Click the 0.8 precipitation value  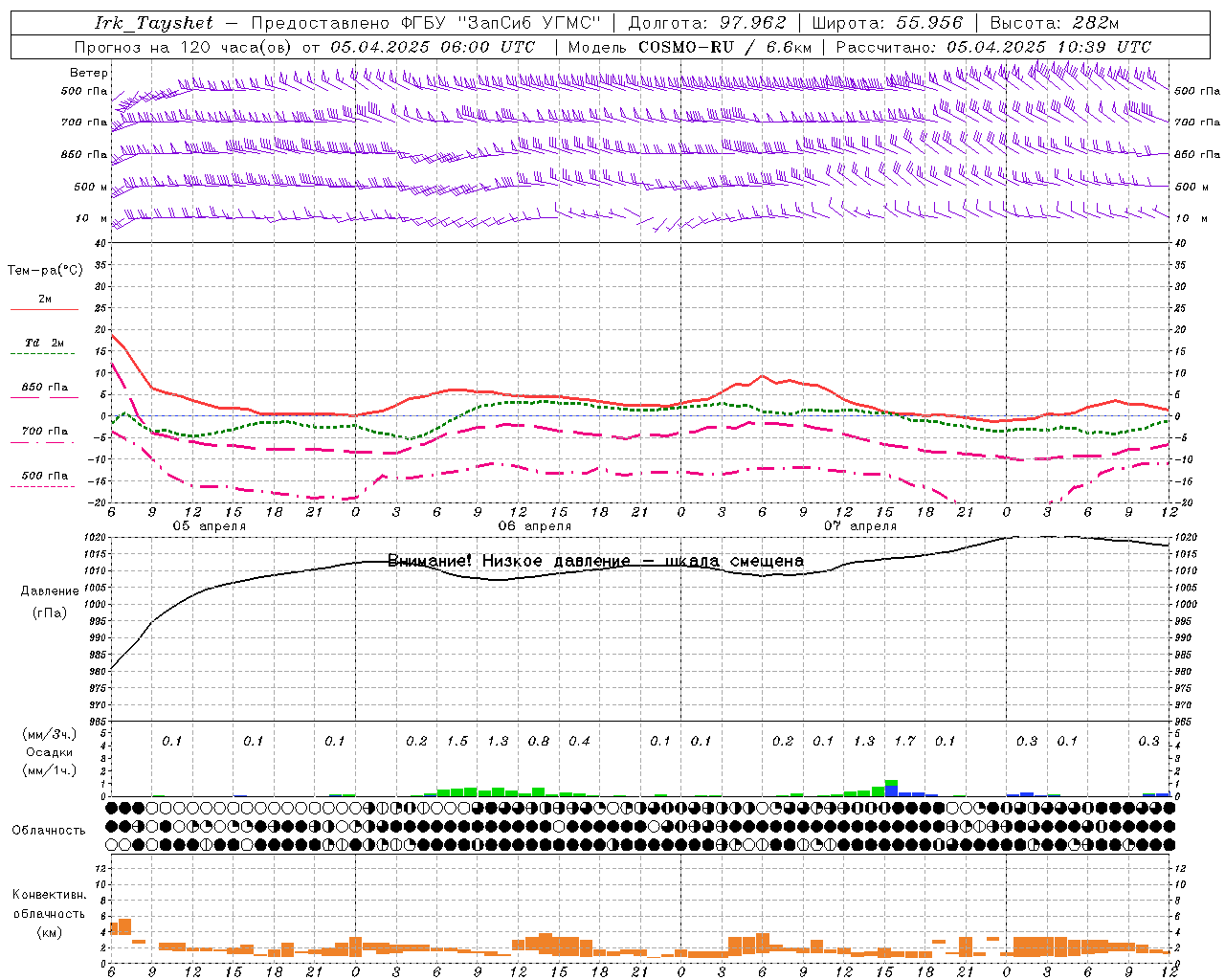[x=539, y=741]
